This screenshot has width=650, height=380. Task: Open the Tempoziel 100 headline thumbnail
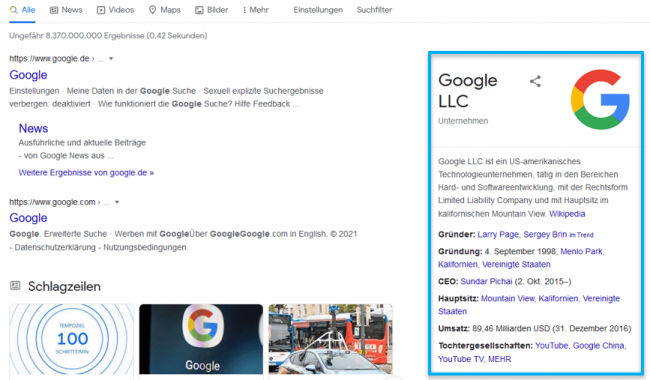point(72,339)
